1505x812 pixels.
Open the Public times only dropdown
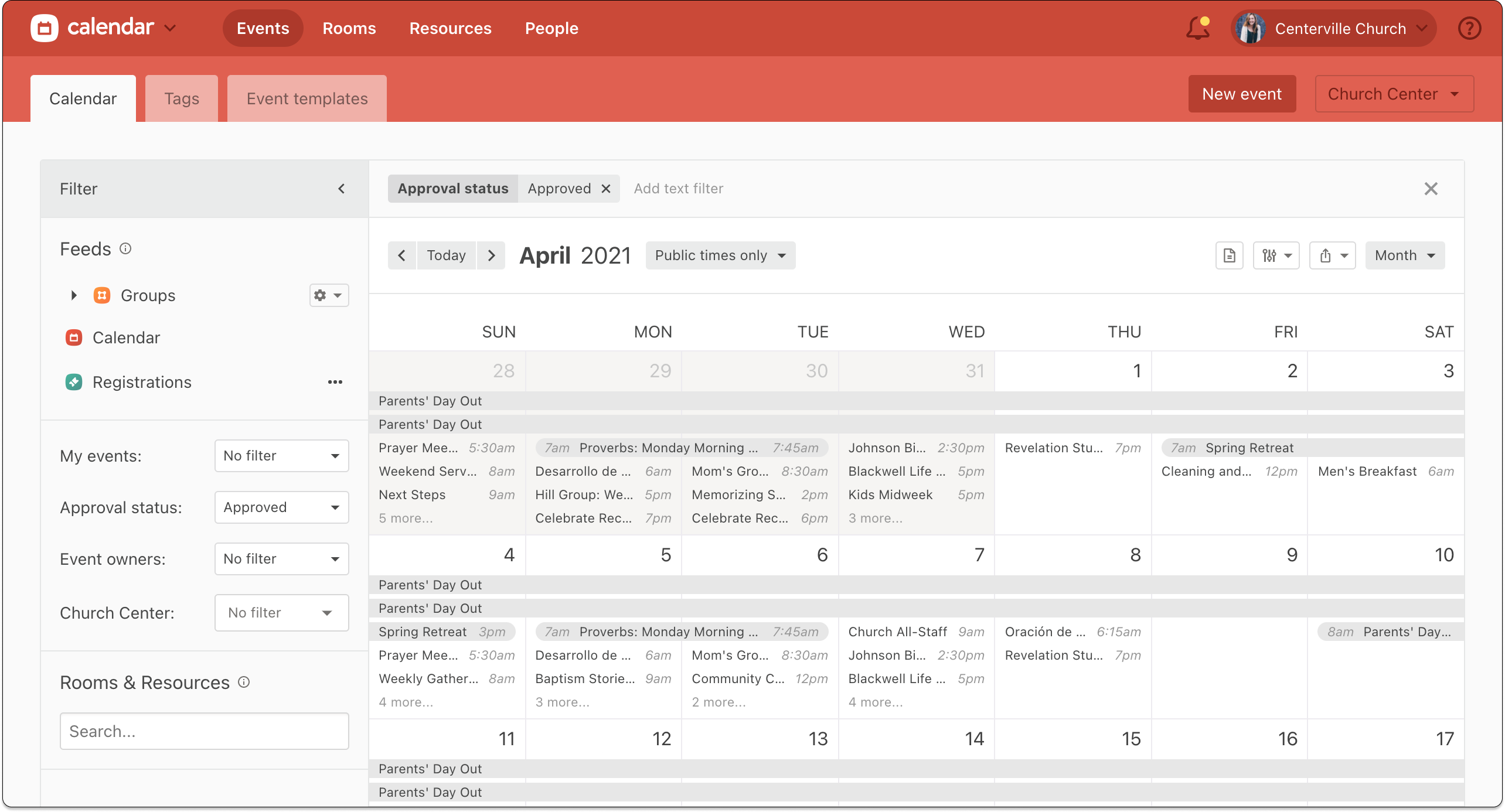point(720,255)
